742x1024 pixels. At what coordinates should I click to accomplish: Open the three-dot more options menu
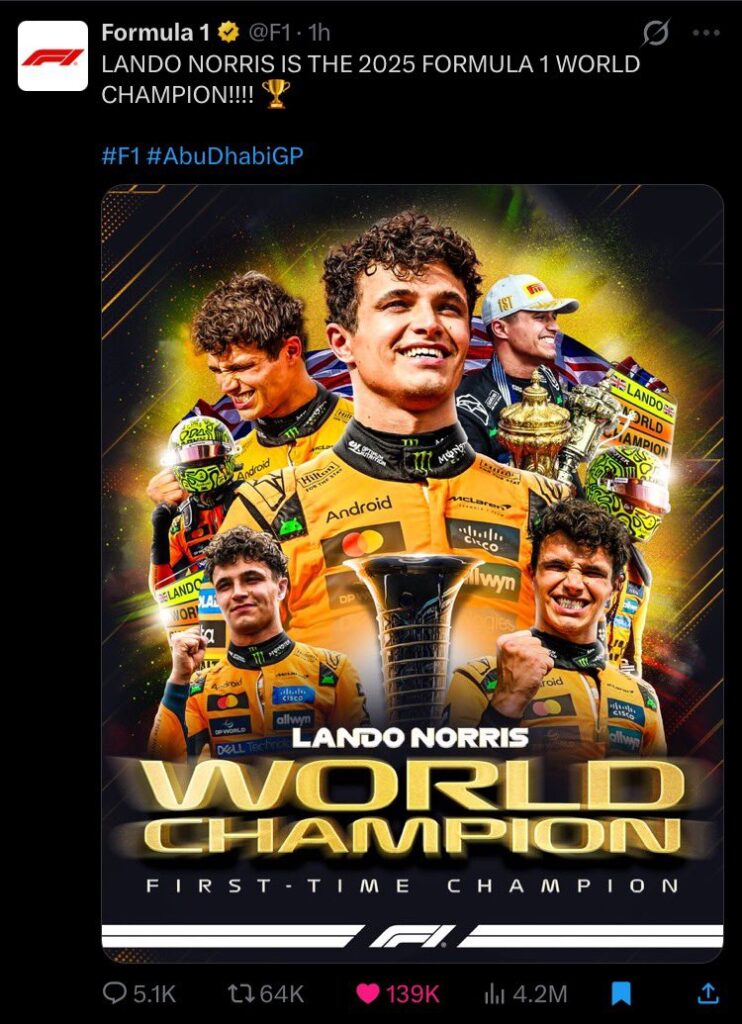point(706,33)
